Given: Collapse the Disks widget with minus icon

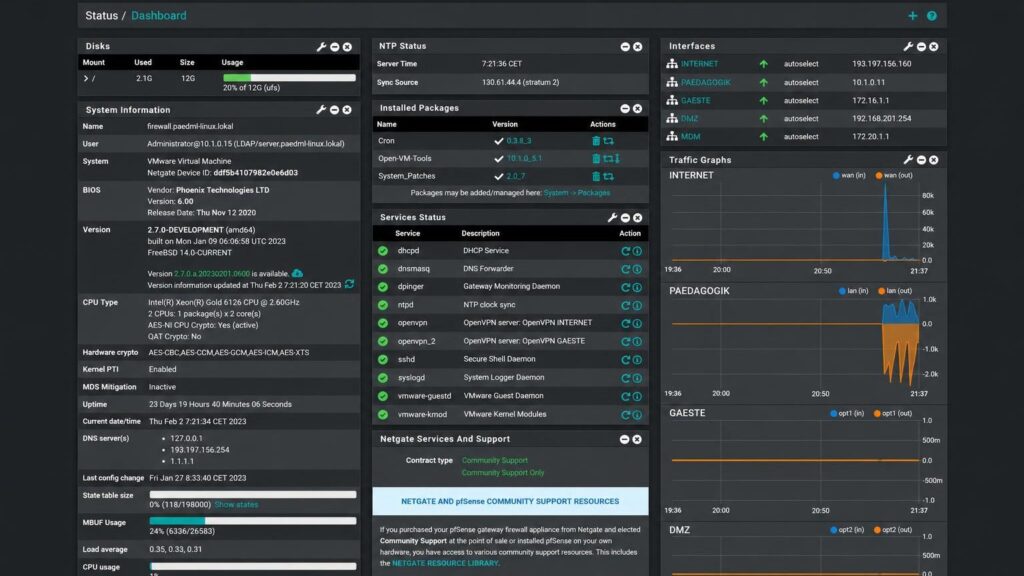Looking at the screenshot, I should coord(334,47).
